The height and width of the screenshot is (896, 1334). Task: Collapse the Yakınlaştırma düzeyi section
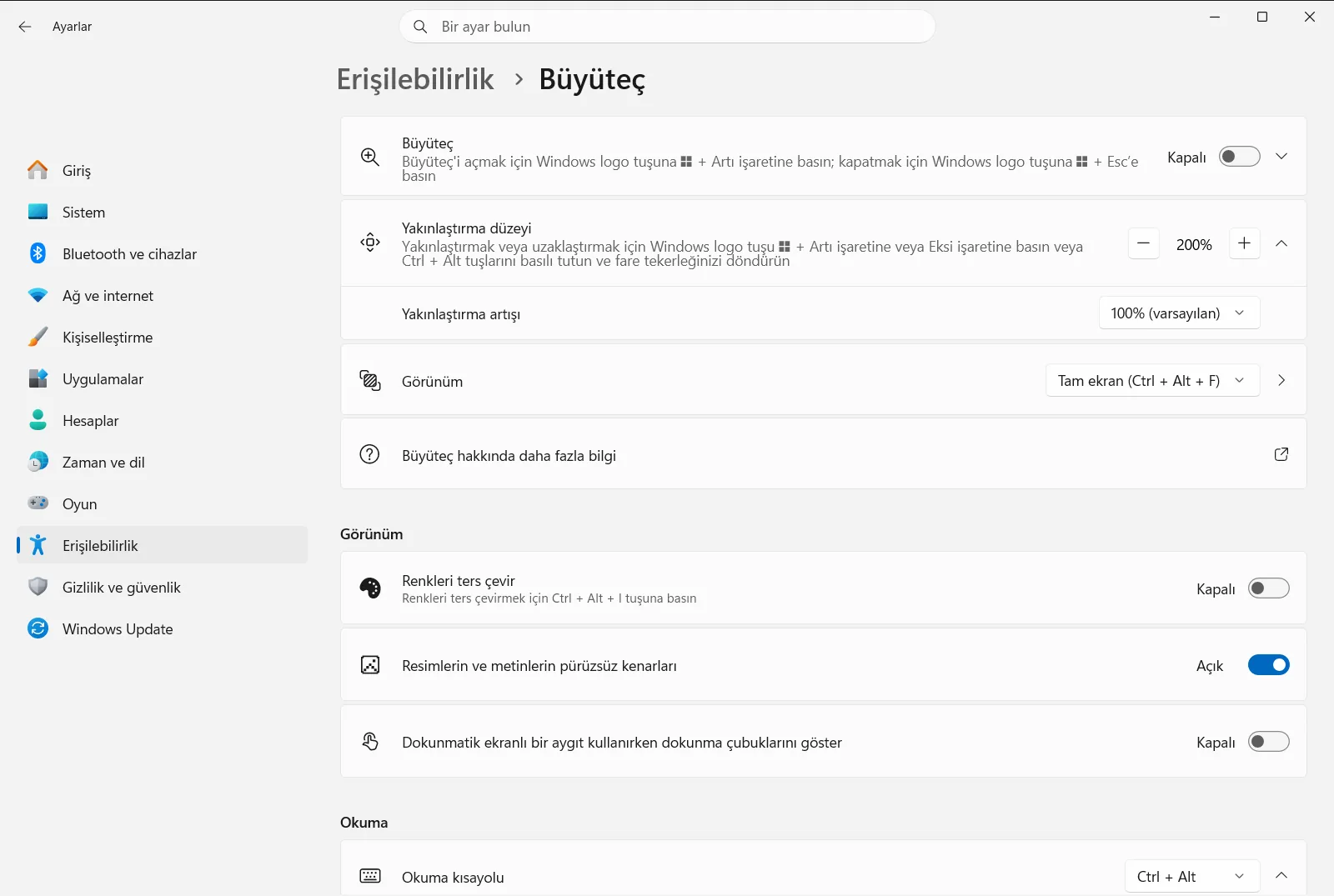[1281, 243]
